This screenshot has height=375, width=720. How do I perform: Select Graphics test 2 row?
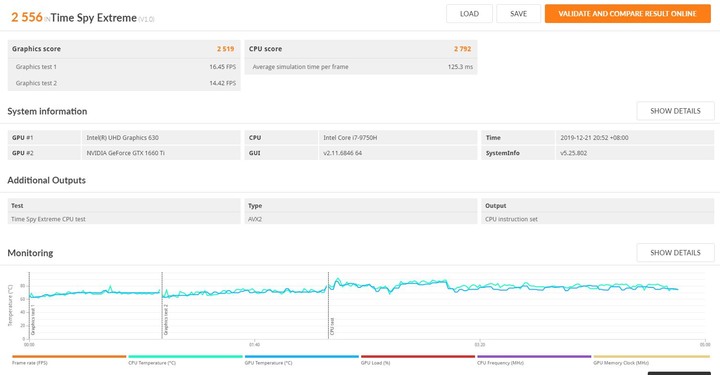tap(124, 83)
